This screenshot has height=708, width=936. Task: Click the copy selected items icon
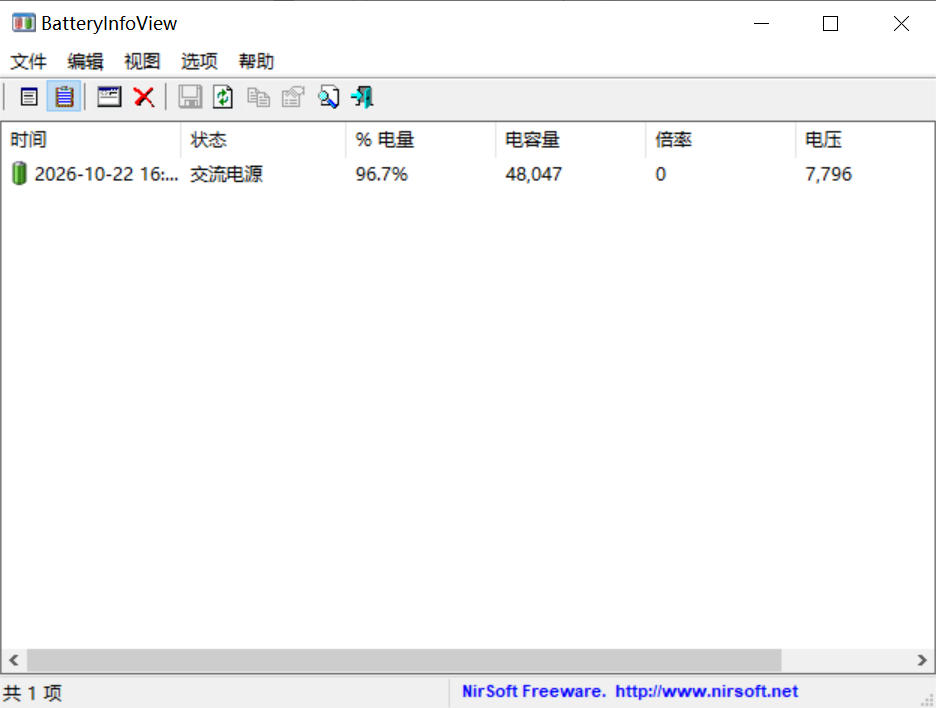pos(258,97)
